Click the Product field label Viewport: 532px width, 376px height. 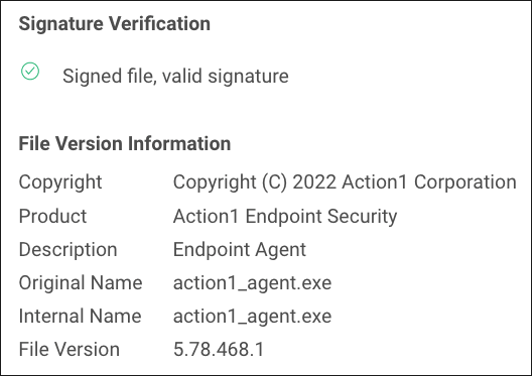(53, 216)
